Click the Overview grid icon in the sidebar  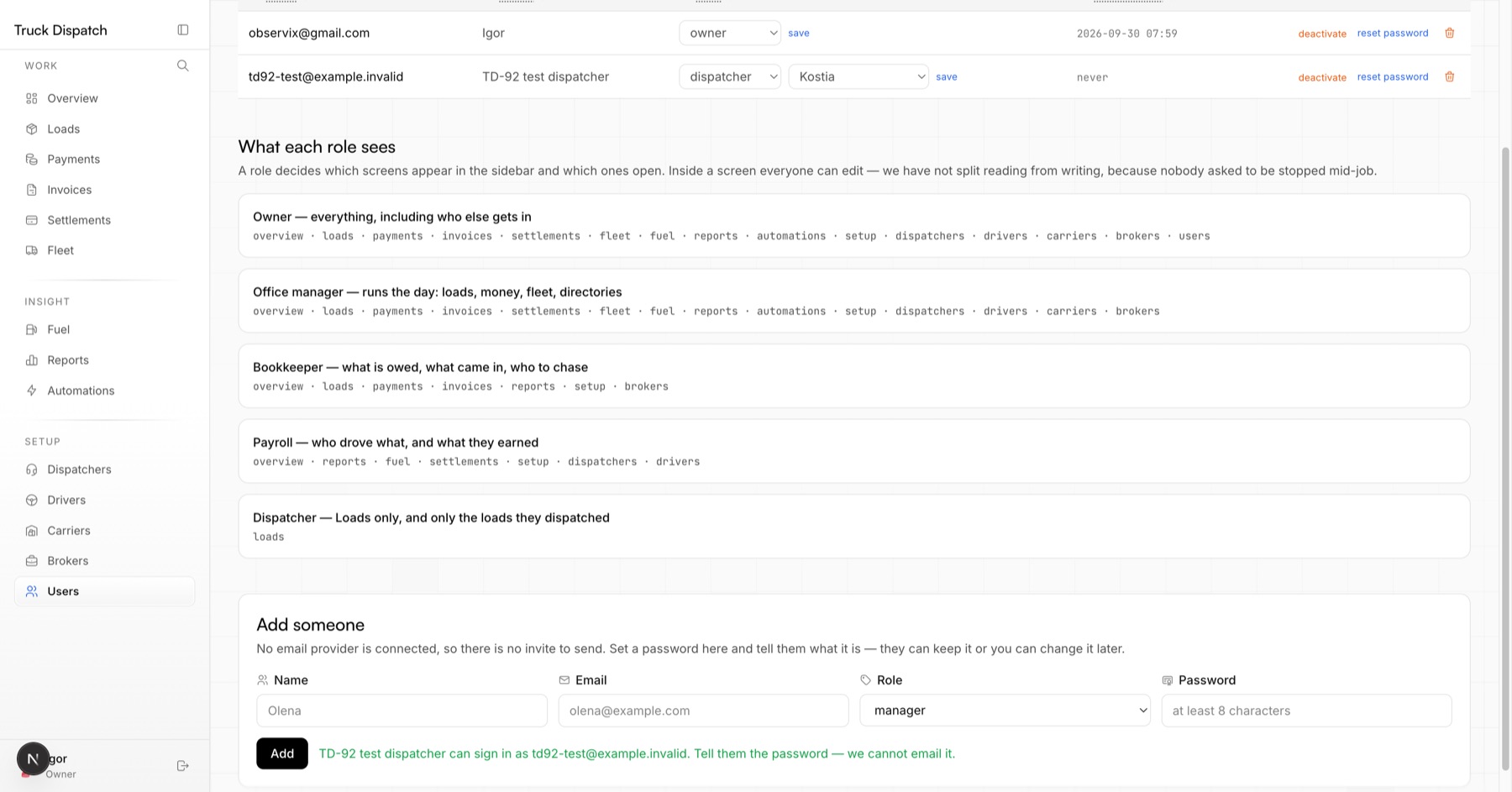(32, 98)
